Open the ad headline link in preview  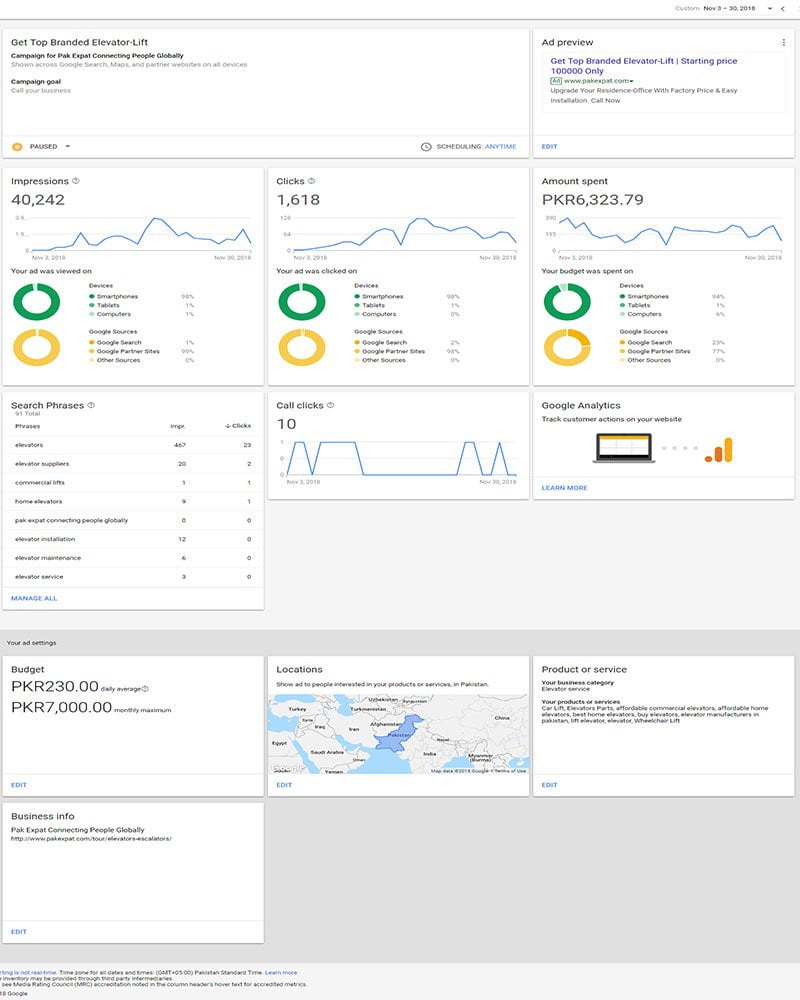coord(644,66)
